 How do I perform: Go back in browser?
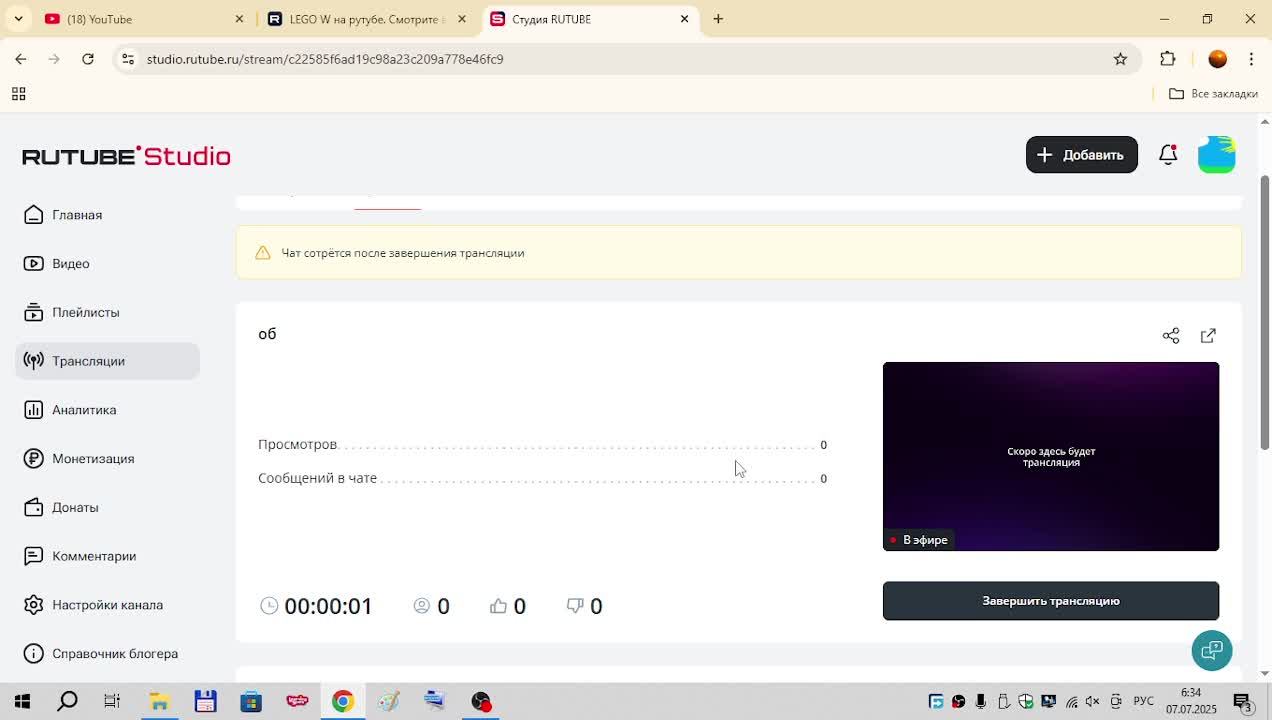(x=21, y=59)
